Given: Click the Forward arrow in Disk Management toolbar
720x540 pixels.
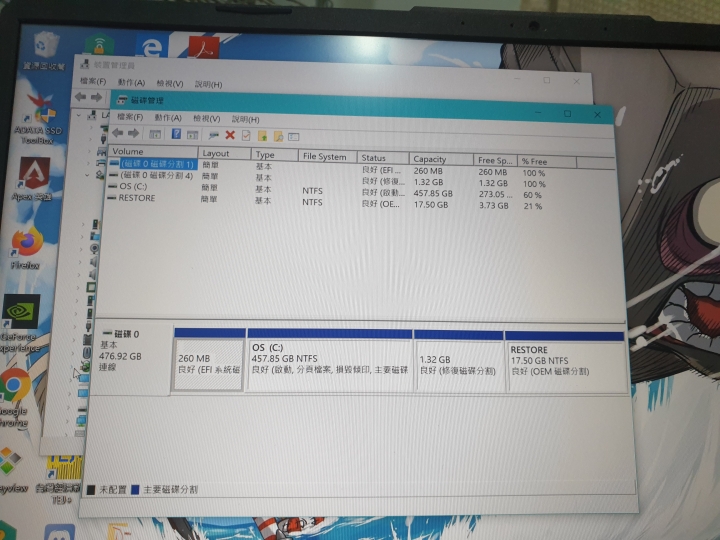Looking at the screenshot, I should pos(134,133).
